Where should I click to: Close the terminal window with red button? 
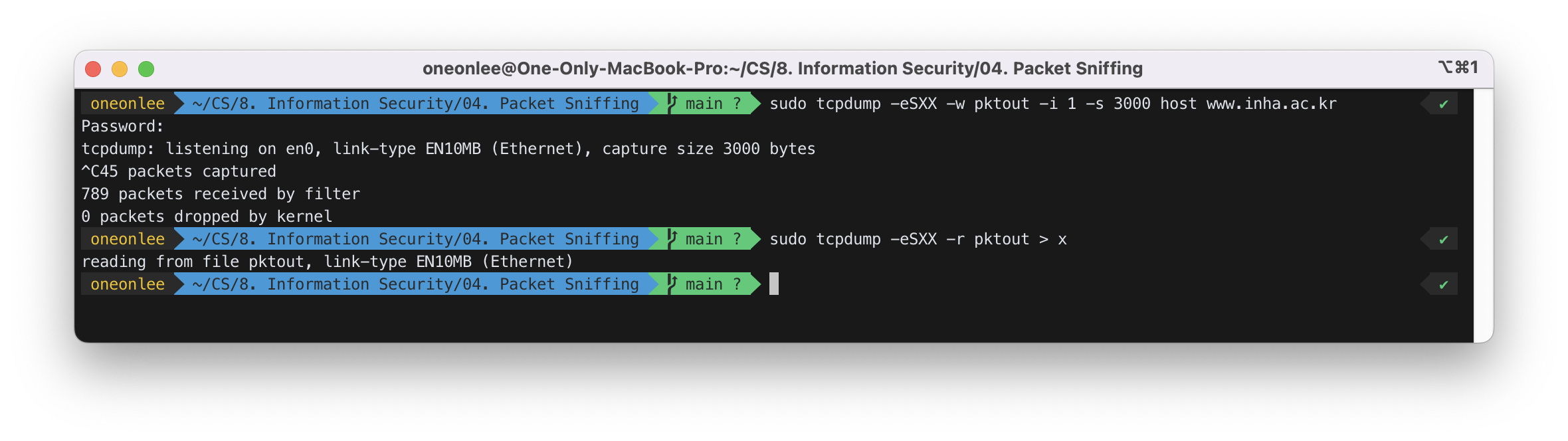coord(93,69)
